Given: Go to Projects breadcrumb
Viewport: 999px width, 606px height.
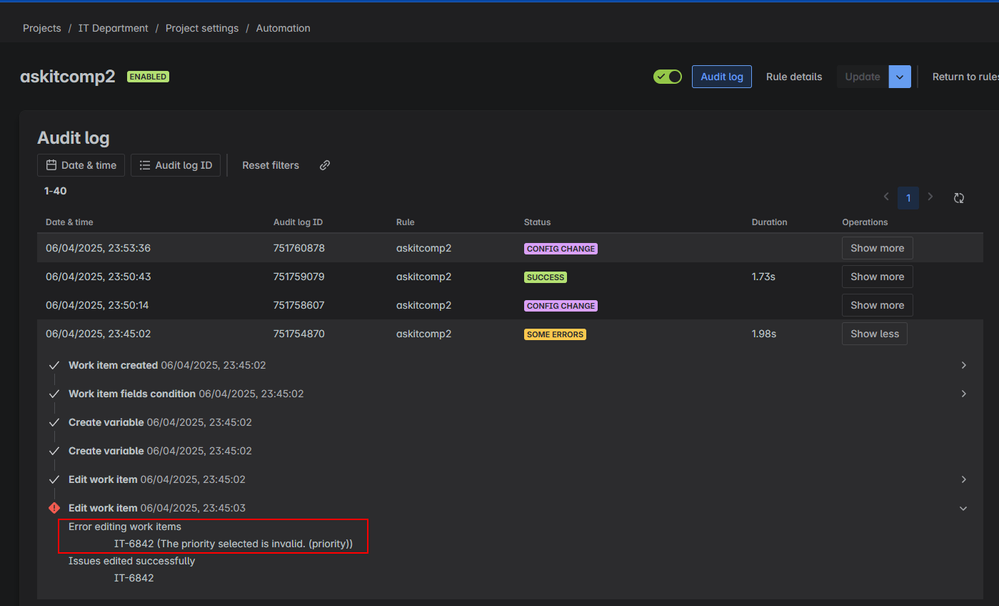Looking at the screenshot, I should pyautogui.click(x=42, y=28).
